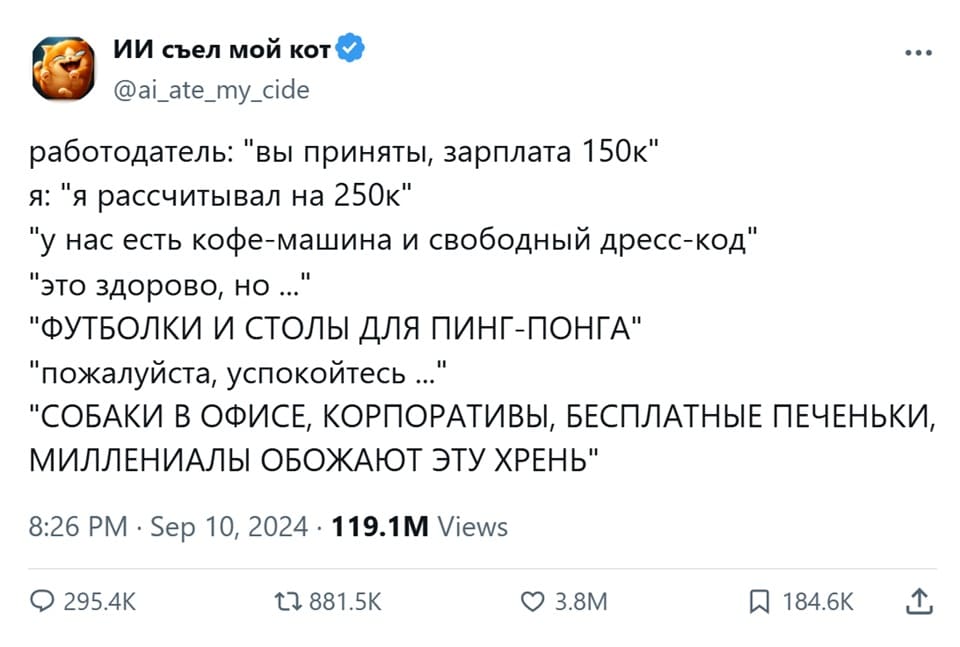
Task: Click the bookmark icon to save the tweet
Action: click(762, 601)
